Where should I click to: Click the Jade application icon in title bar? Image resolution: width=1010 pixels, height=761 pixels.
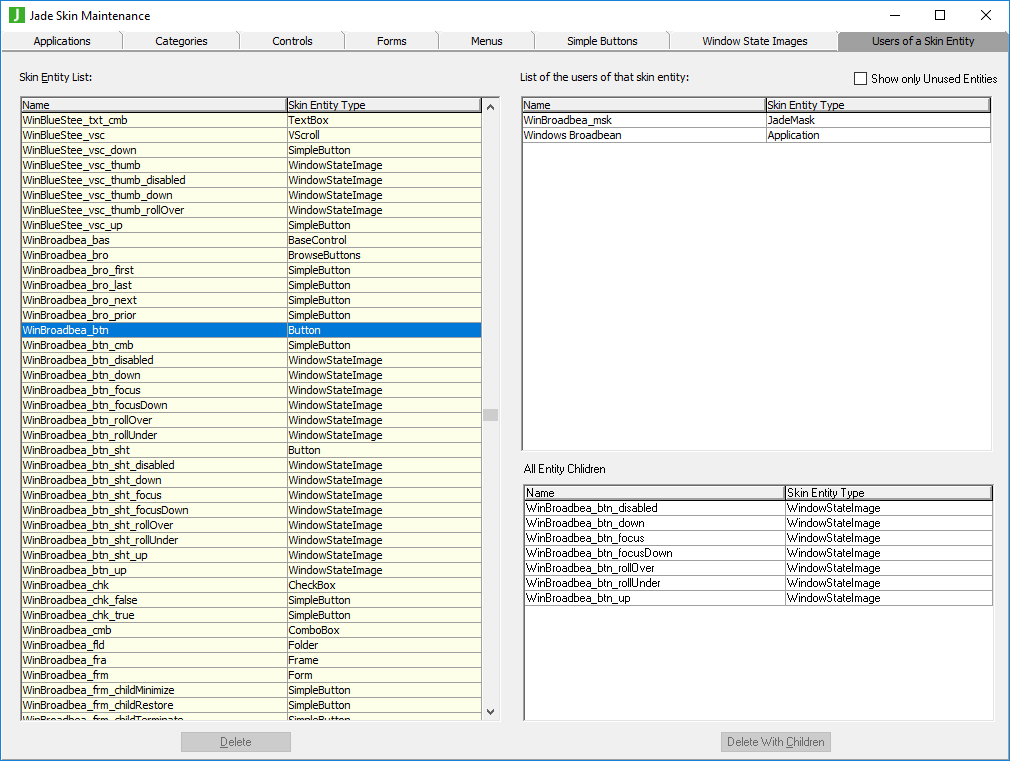(16, 15)
